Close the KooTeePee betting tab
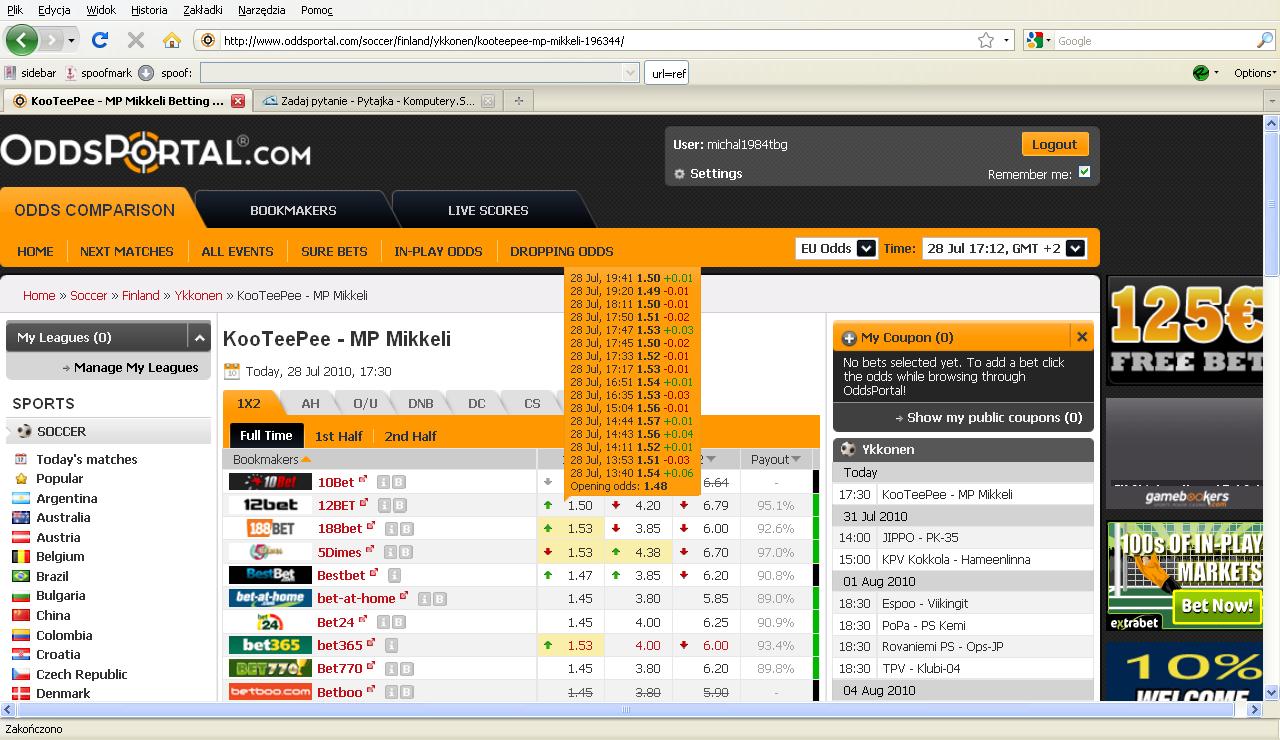The height and width of the screenshot is (740, 1280). 238,100
